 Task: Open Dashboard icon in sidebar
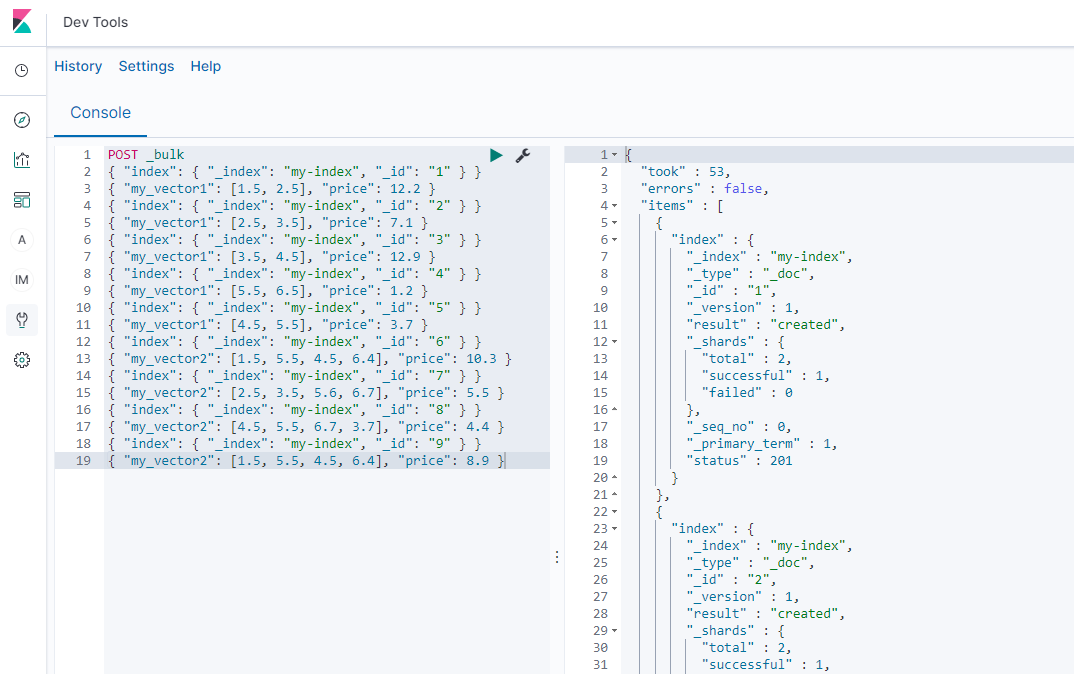[x=22, y=200]
